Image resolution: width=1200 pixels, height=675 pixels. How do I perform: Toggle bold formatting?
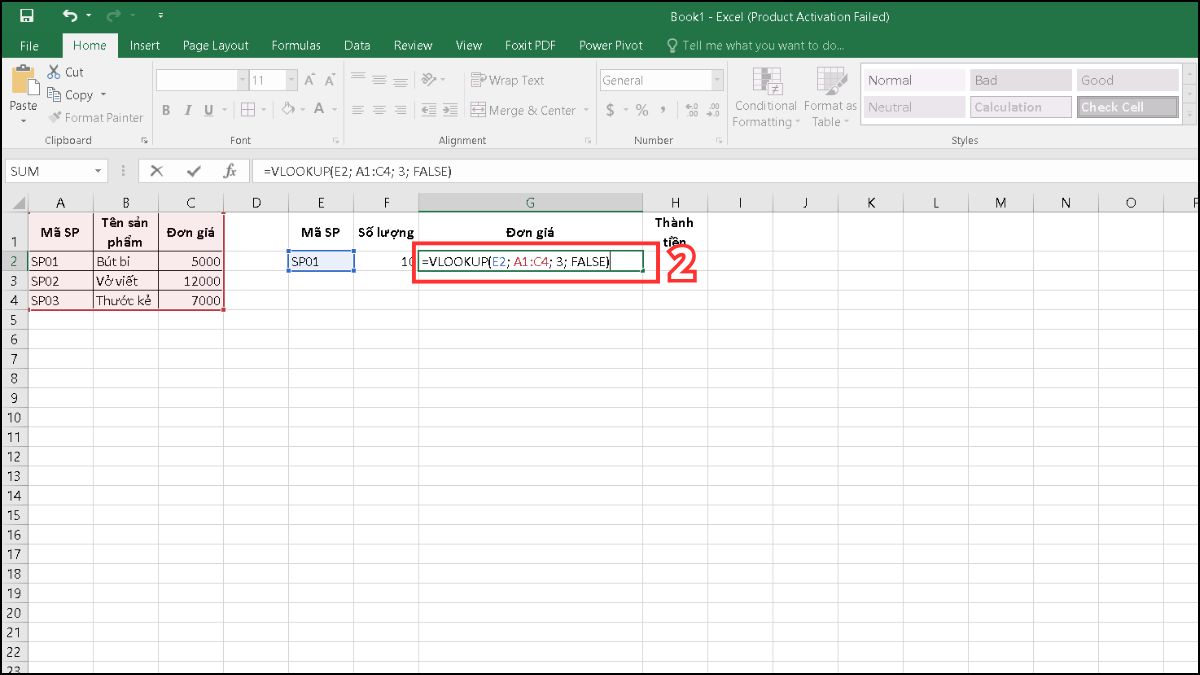tap(166, 110)
